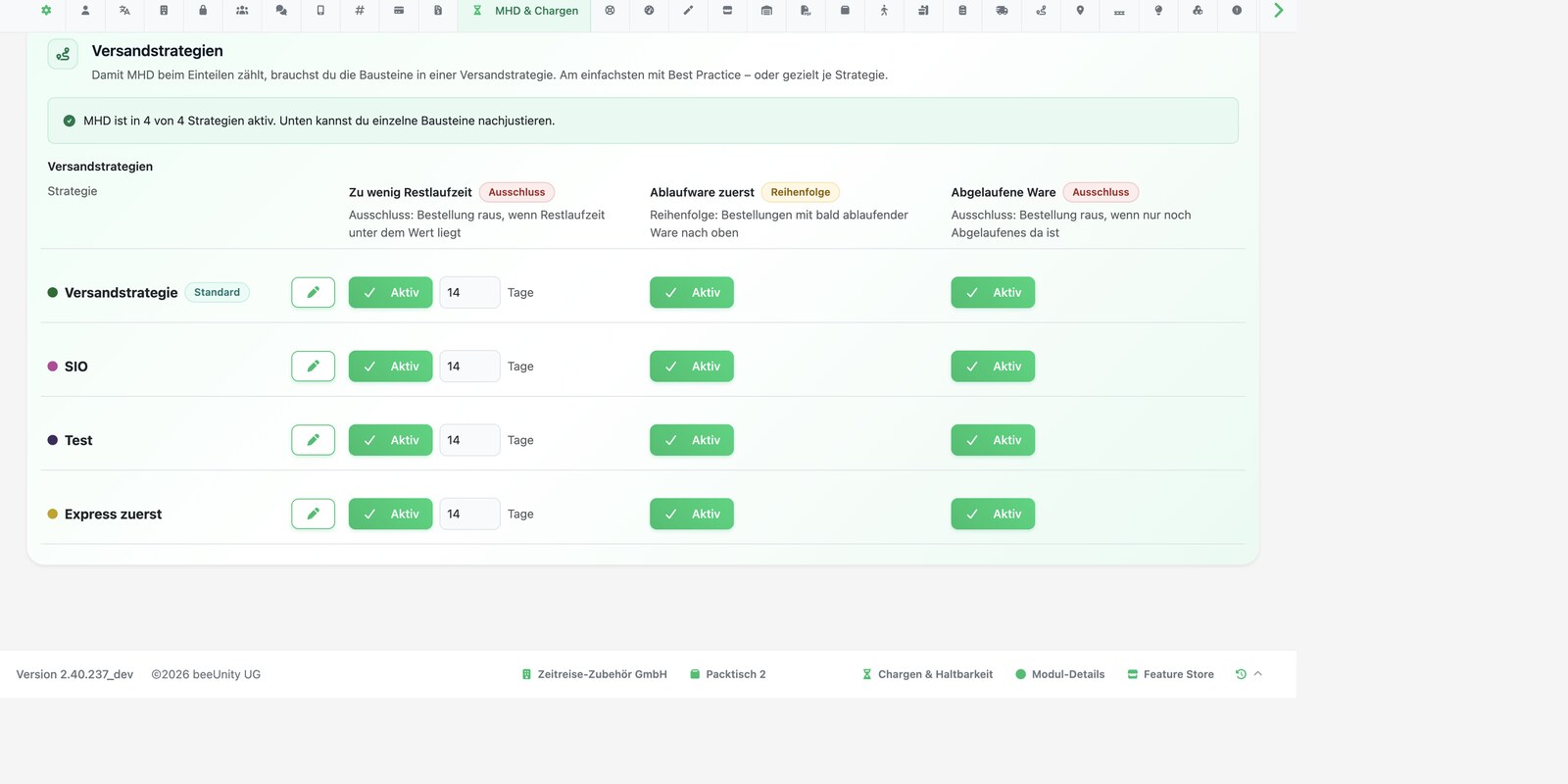Edit the Express zuerst strategy

tap(314, 514)
